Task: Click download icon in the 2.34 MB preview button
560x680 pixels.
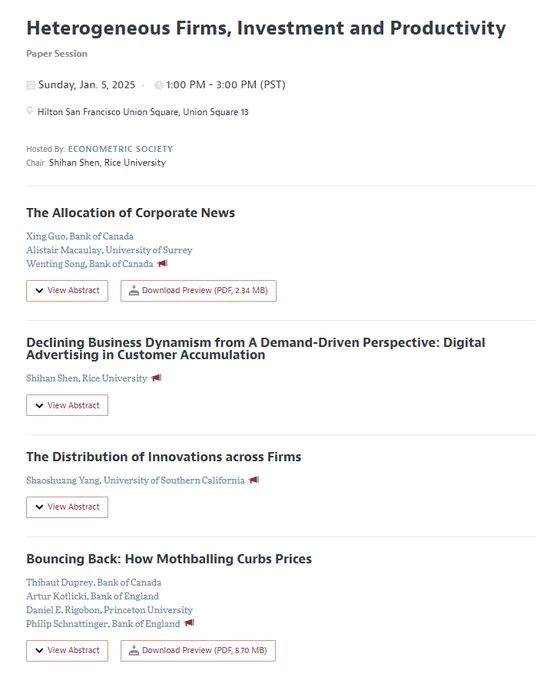Action: pyautogui.click(x=134, y=291)
